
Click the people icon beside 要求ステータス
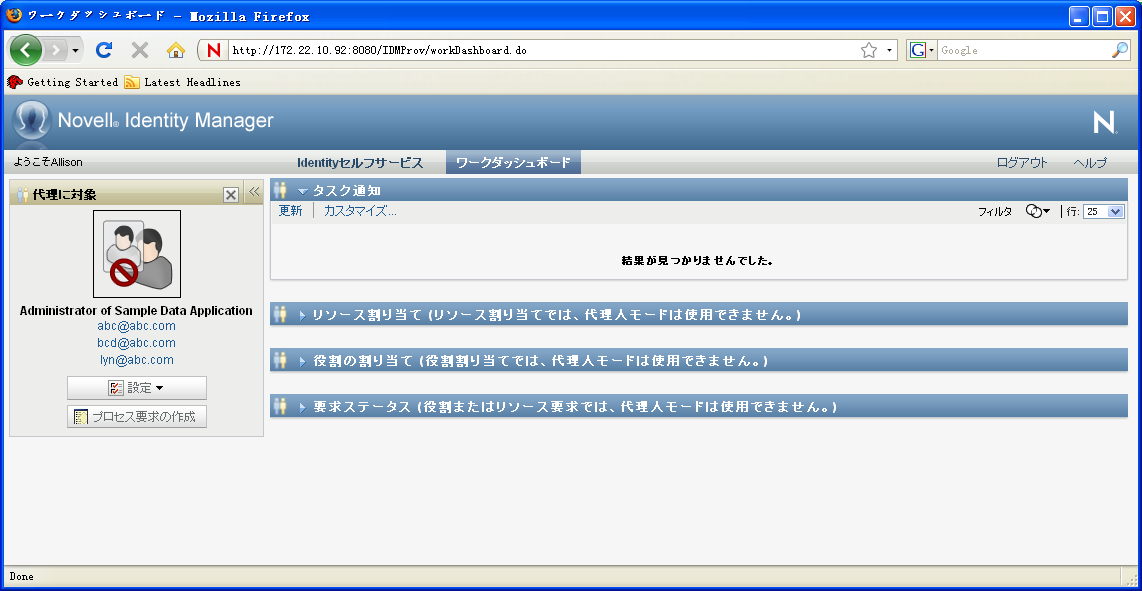[280, 406]
